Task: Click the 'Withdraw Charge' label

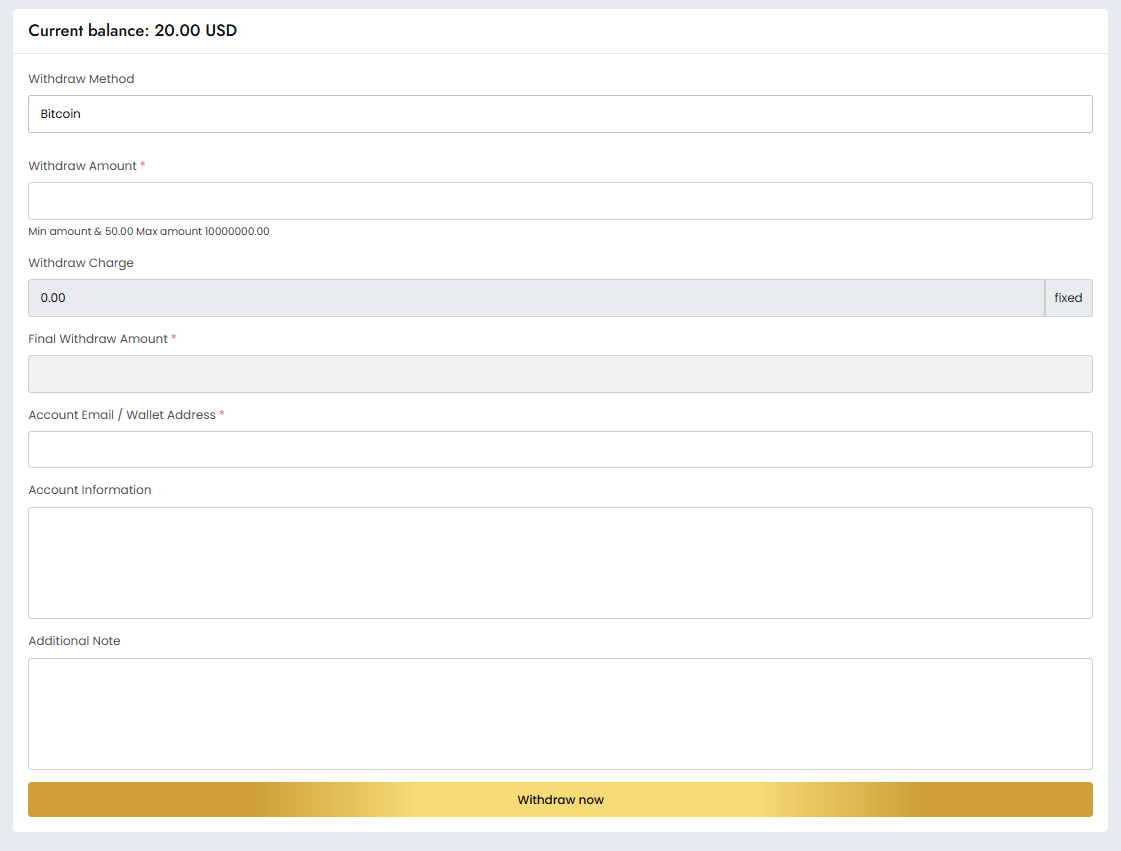Action: pyautogui.click(x=81, y=263)
